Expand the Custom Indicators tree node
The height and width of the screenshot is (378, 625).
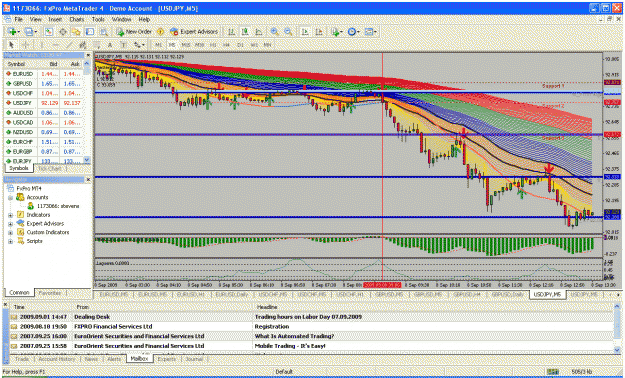(x=10, y=233)
